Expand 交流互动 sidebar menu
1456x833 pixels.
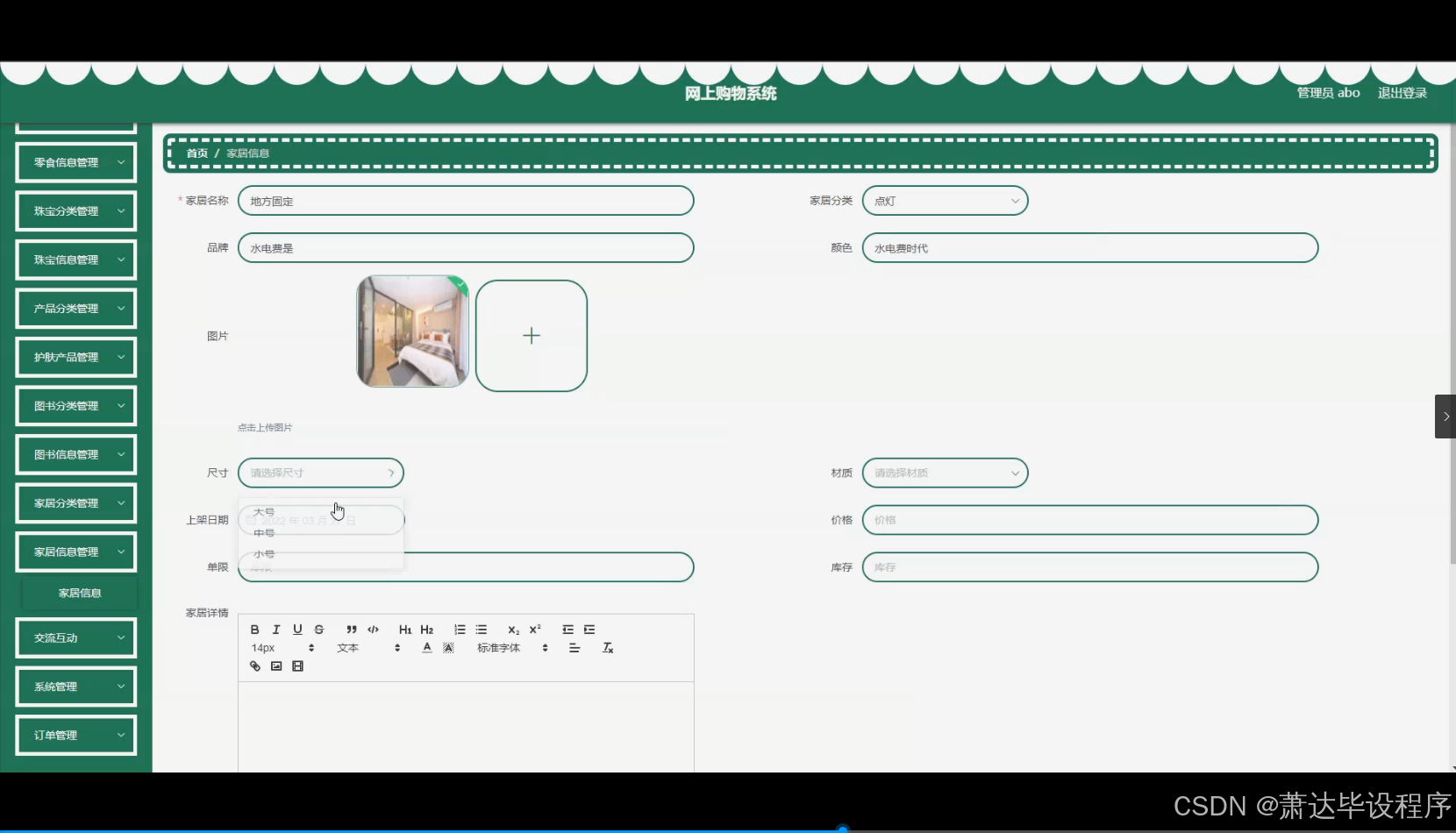point(76,637)
